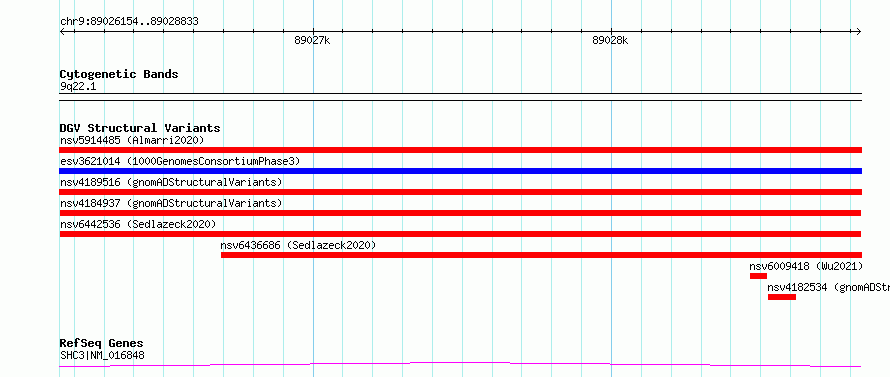Click the magenta SHC3 gene line
The width and height of the screenshot is (890, 377).
[x=460, y=364]
